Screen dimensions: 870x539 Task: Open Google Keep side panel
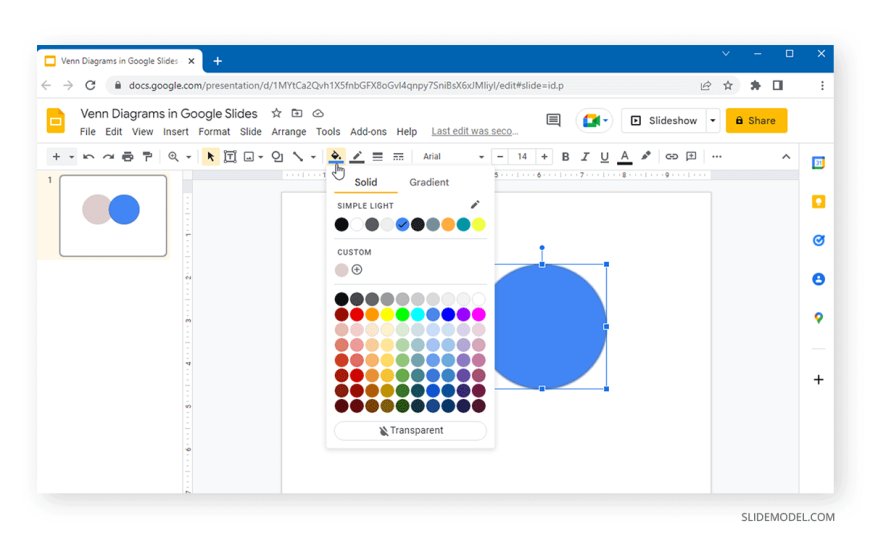click(818, 202)
